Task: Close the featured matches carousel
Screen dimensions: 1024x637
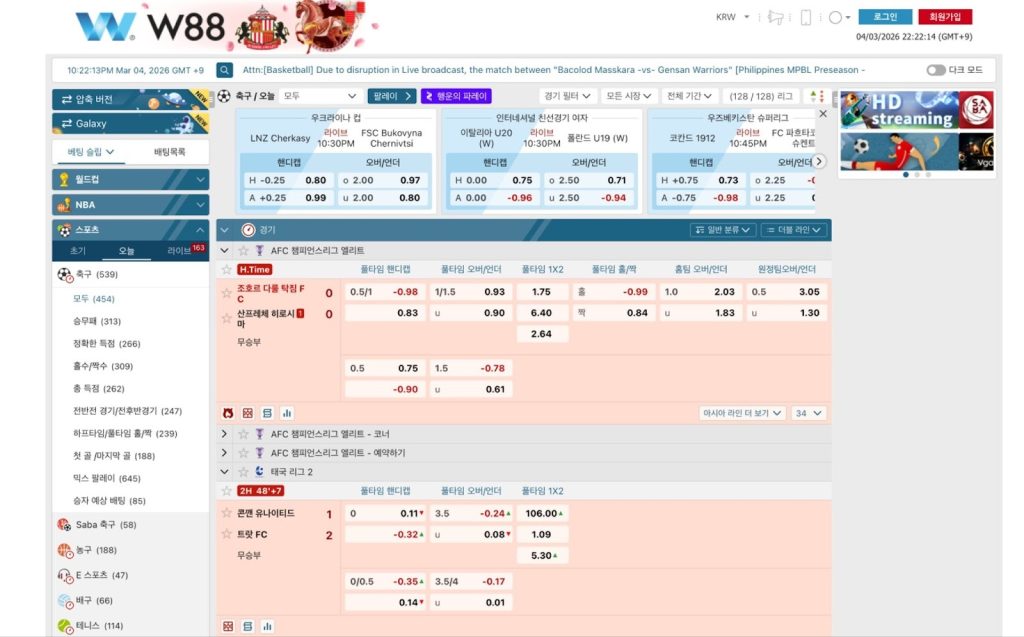Action: pos(823,114)
